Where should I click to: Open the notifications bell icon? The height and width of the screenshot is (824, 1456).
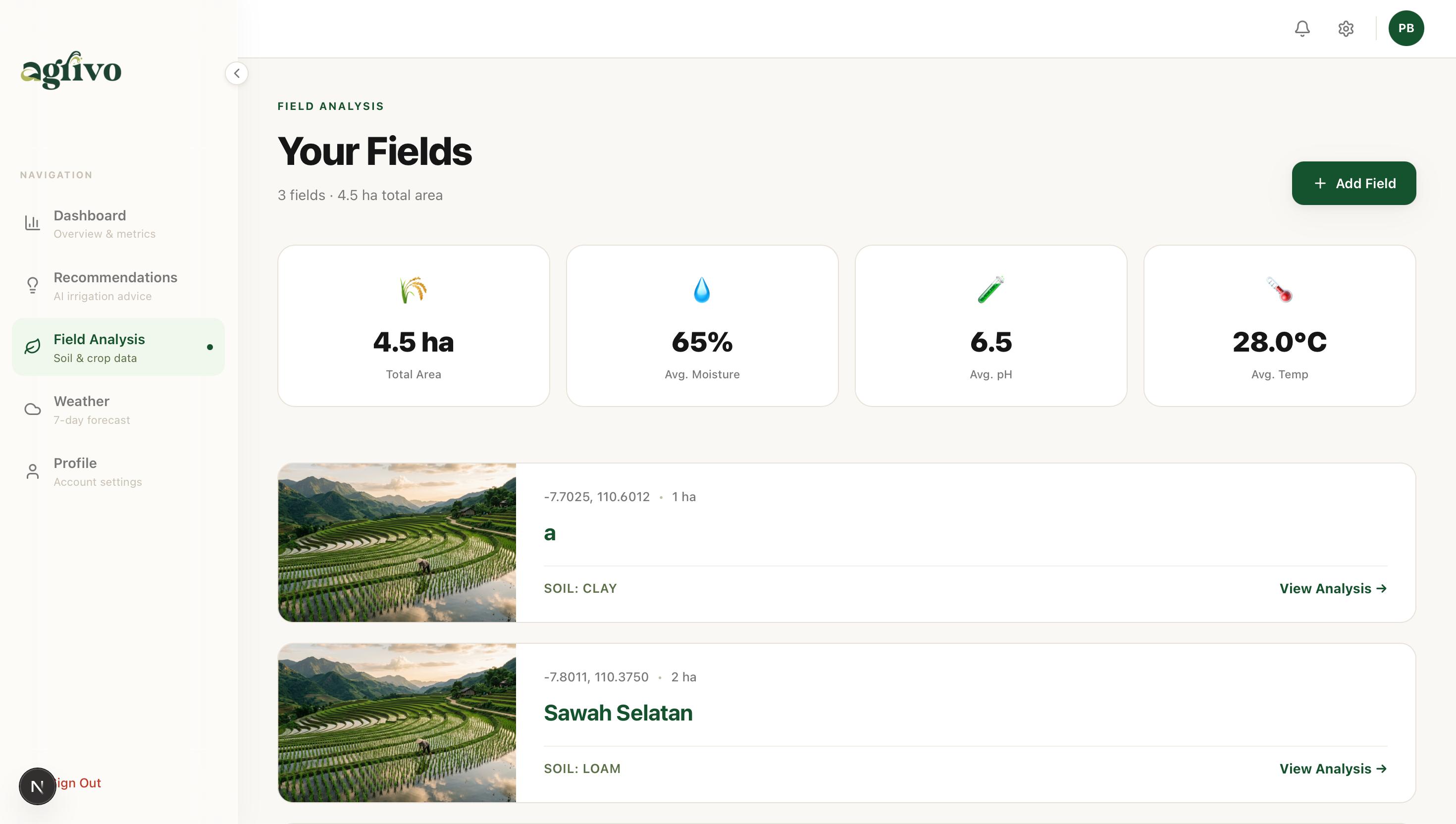(x=1302, y=28)
